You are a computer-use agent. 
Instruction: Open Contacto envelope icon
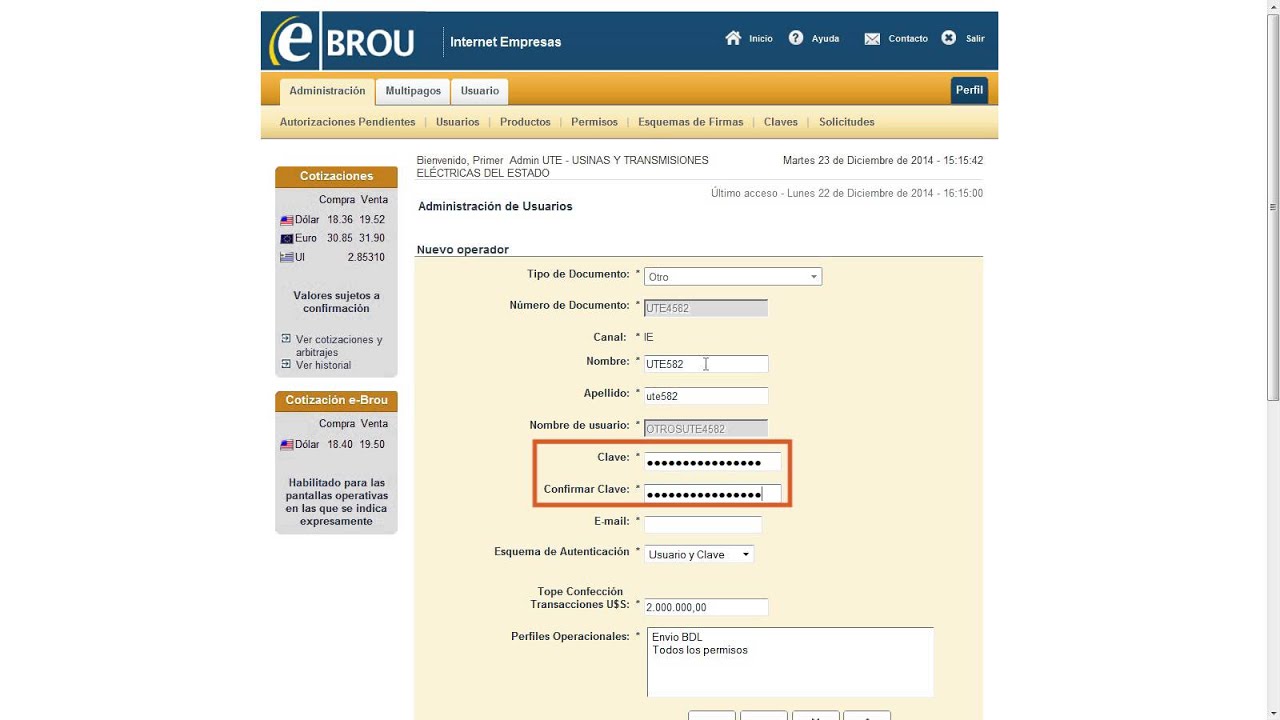(872, 39)
